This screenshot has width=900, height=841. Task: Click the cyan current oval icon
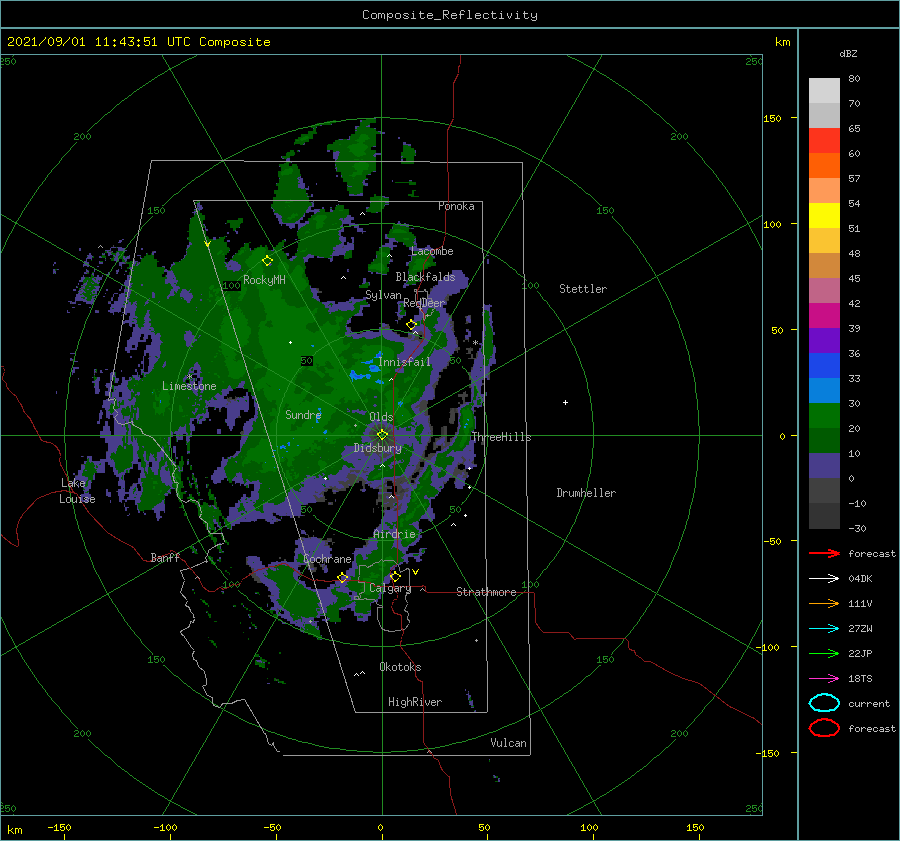click(x=824, y=703)
